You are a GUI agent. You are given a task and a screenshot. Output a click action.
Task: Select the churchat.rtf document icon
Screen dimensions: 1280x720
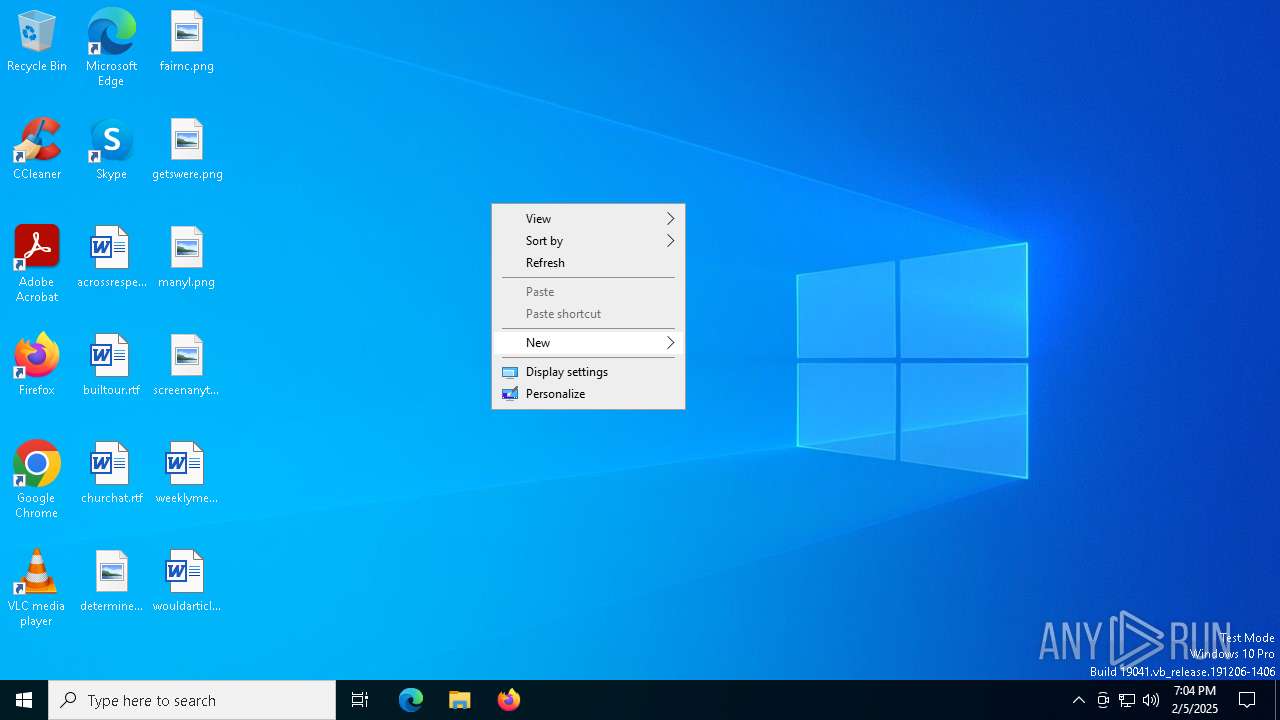(x=111, y=474)
